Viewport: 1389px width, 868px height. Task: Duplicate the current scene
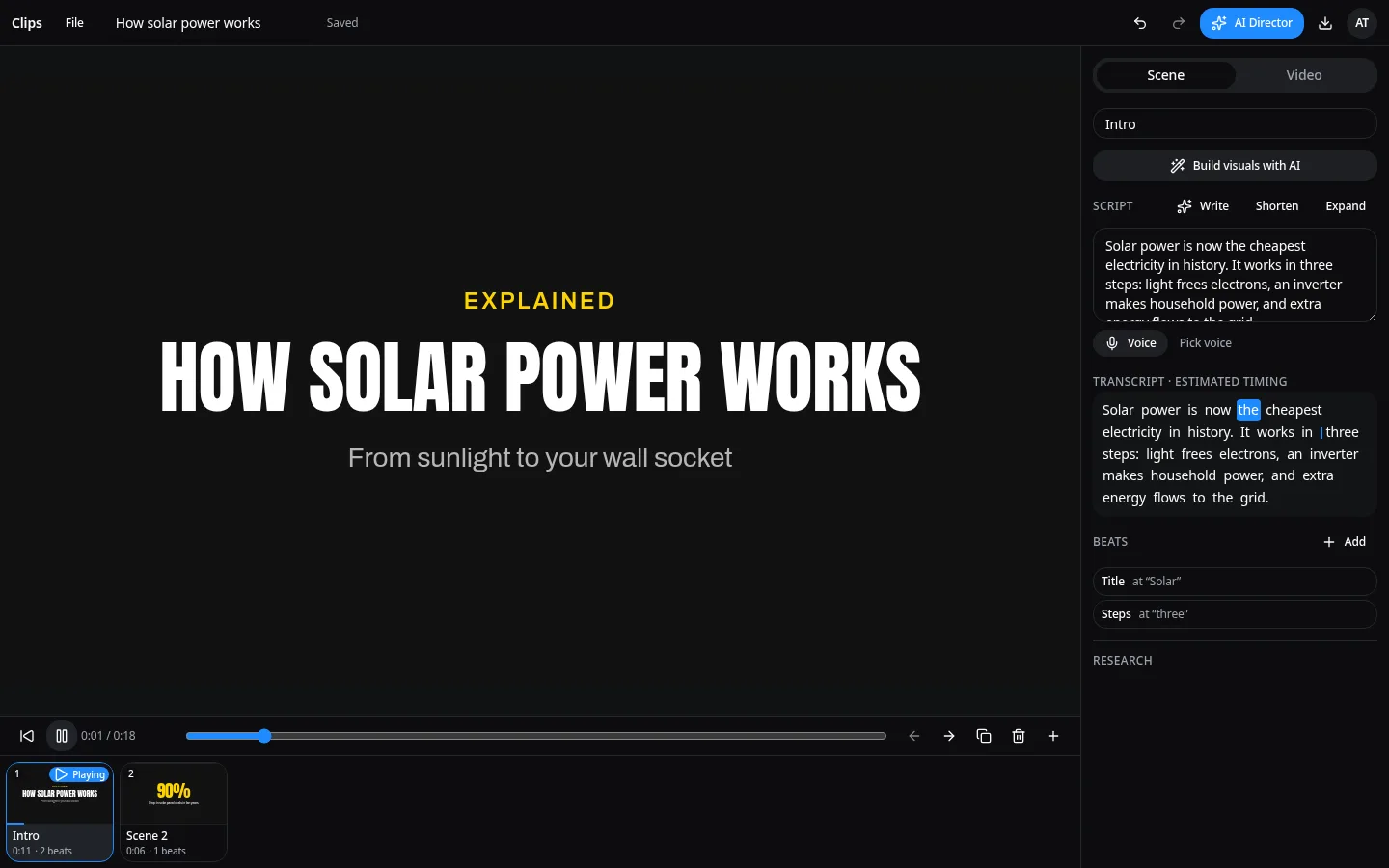pyautogui.click(x=984, y=736)
